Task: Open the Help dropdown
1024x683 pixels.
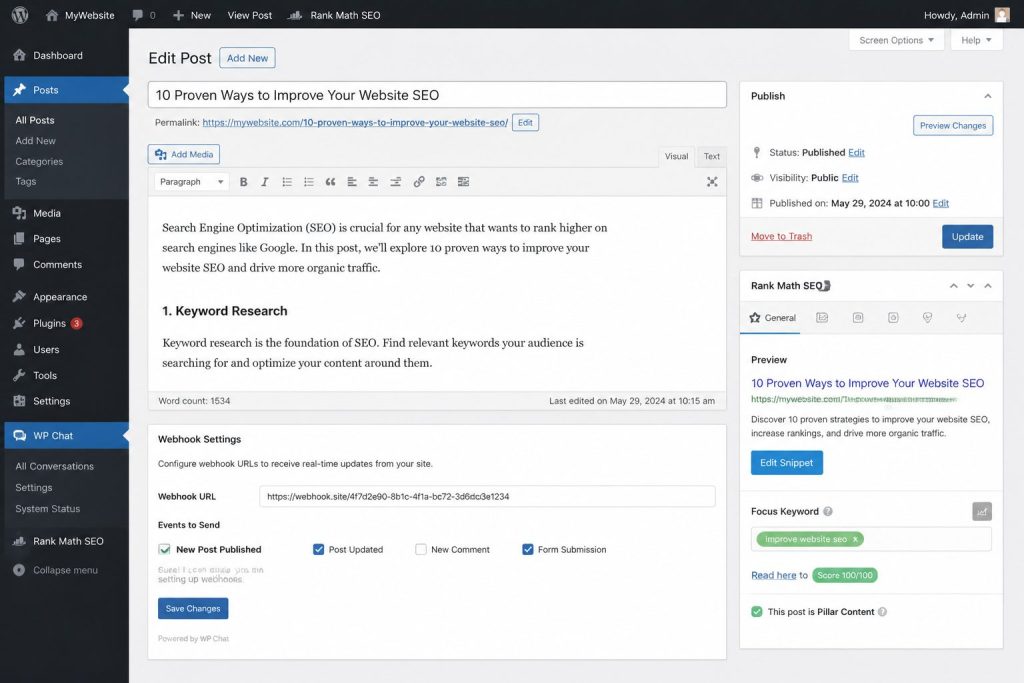Action: pyautogui.click(x=976, y=40)
